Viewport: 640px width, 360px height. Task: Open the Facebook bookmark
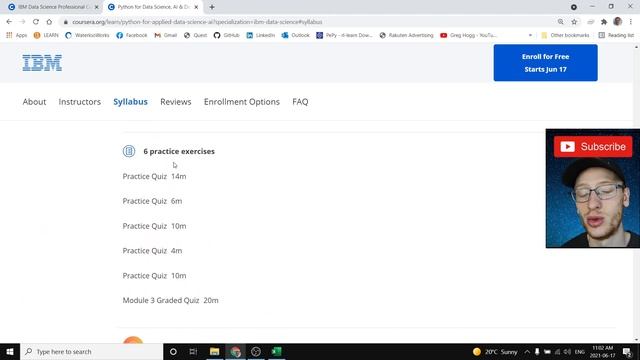(132, 36)
